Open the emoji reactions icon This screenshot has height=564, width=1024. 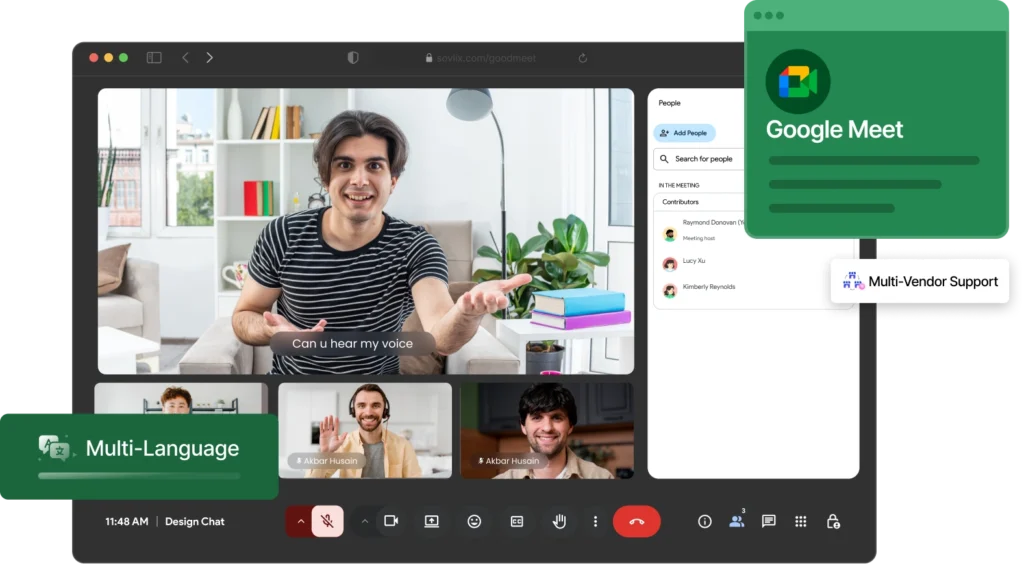coord(474,521)
